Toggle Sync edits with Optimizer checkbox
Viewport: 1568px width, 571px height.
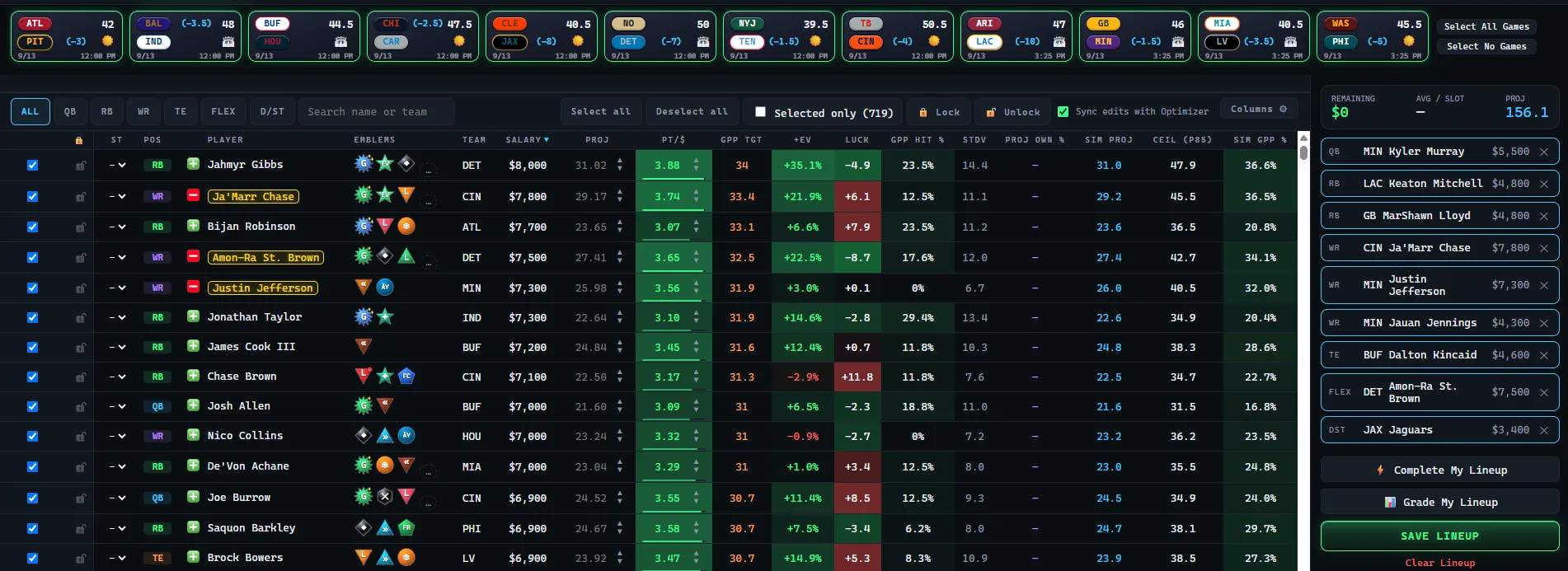1063,111
